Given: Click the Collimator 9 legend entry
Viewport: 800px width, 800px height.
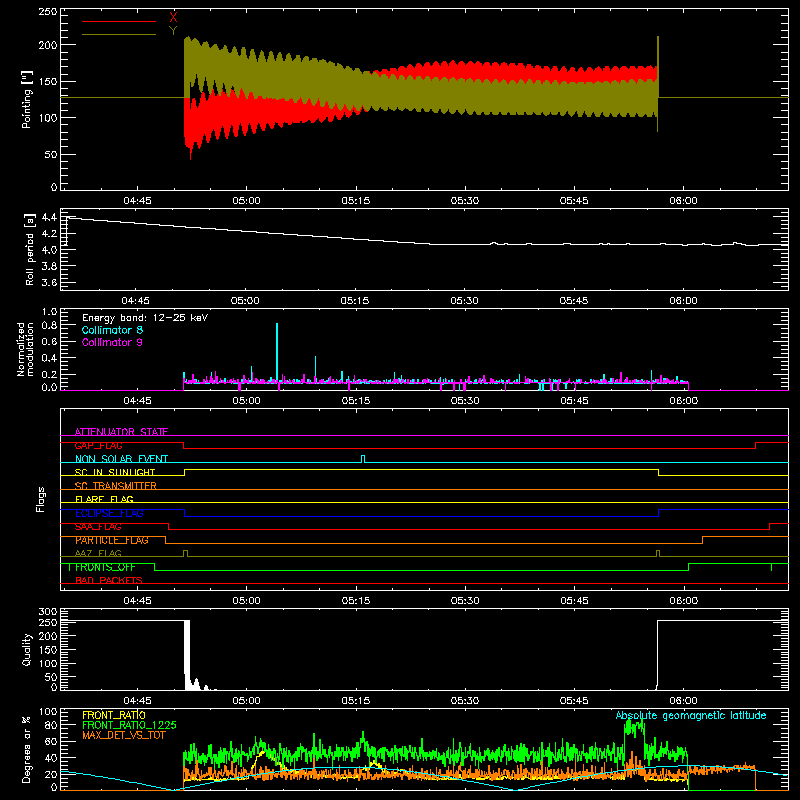Looking at the screenshot, I should (112, 342).
